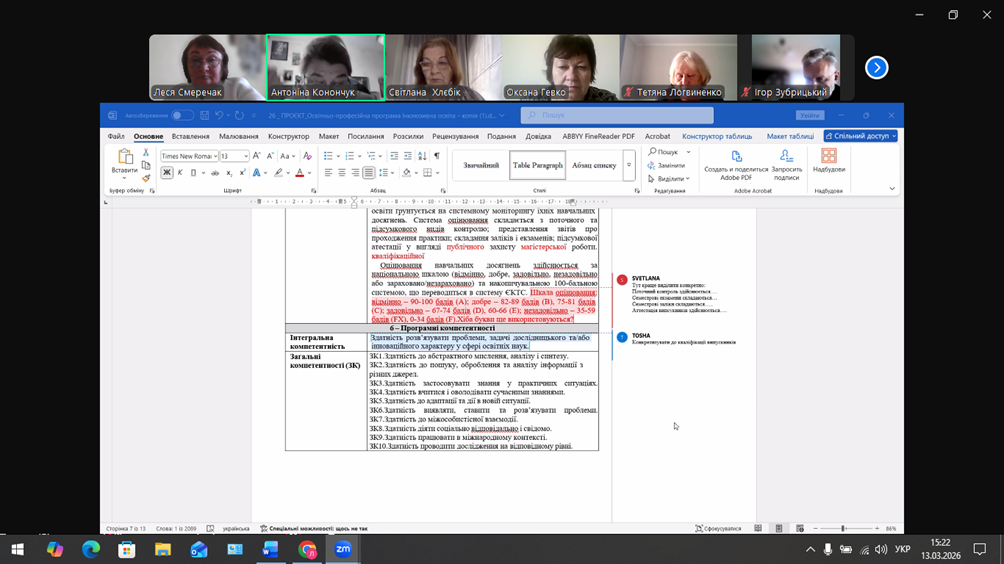Apply bold formatting with Ж button

(x=167, y=173)
